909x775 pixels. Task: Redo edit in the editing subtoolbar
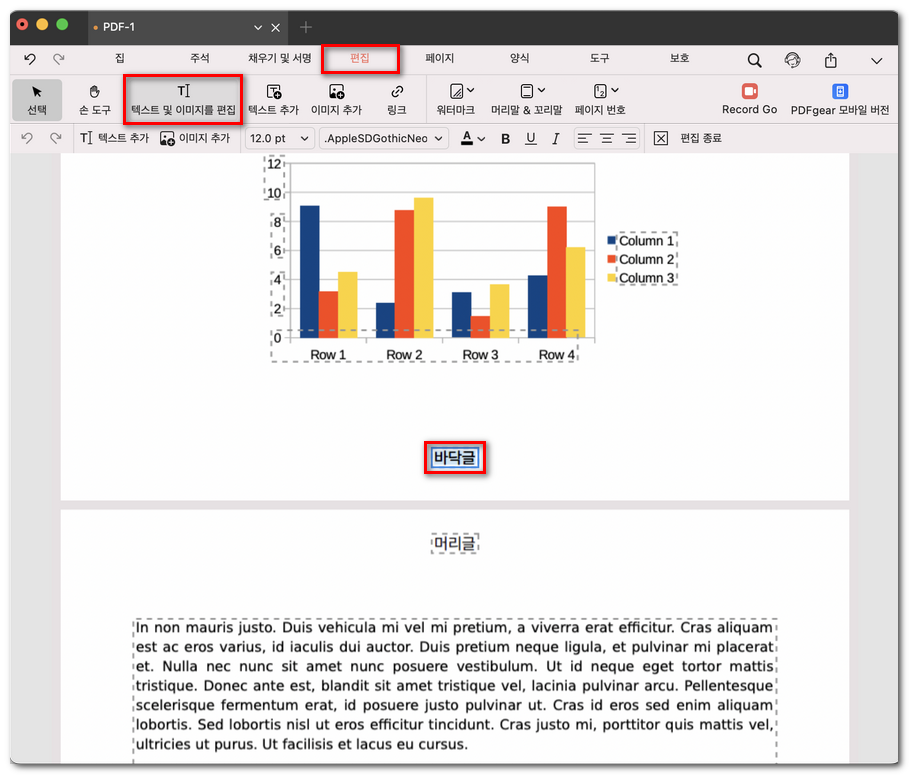click(x=56, y=138)
